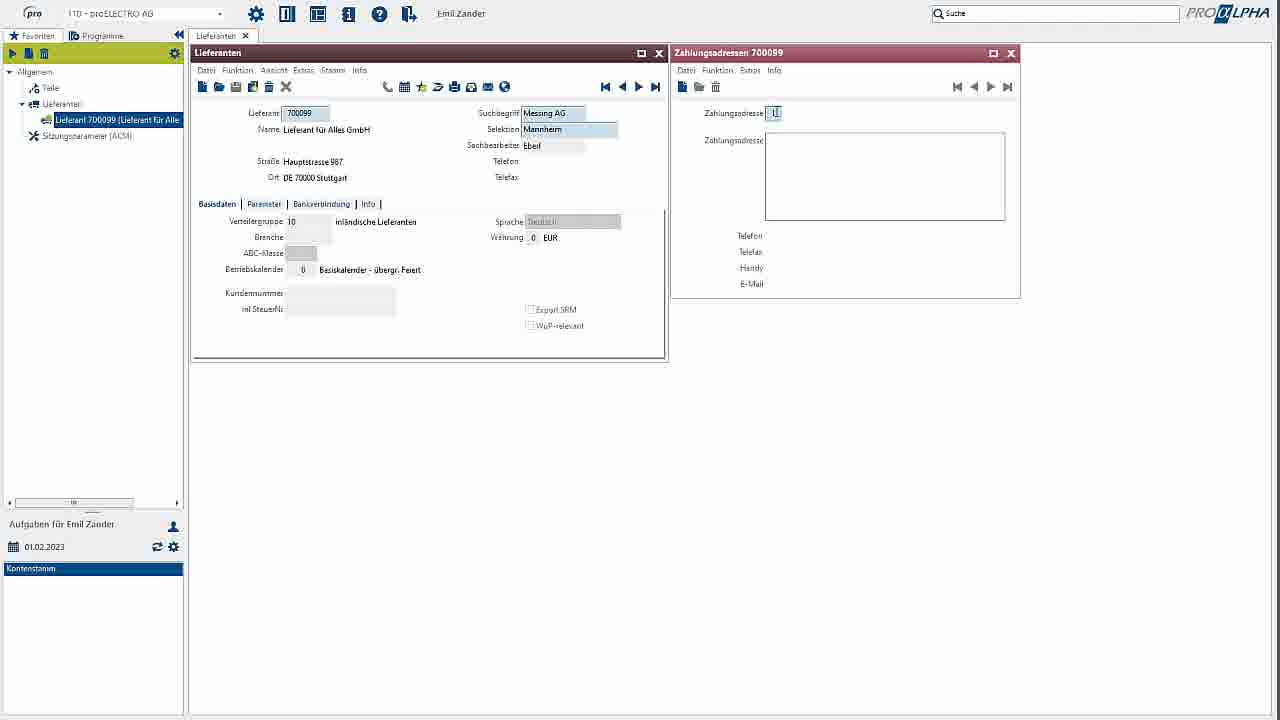Click the Suchbegriff field Messing AG
1280x720 pixels.
[x=553, y=114]
